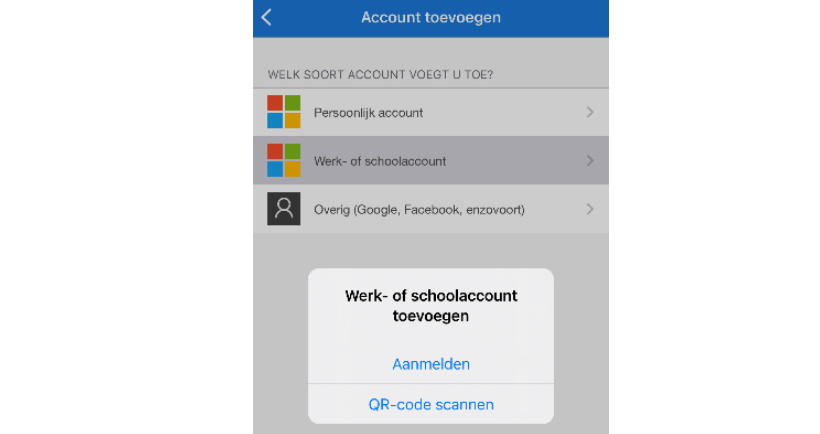Click the blue header bar right of title
Viewport: 820px width, 434px height.
[554, 18]
